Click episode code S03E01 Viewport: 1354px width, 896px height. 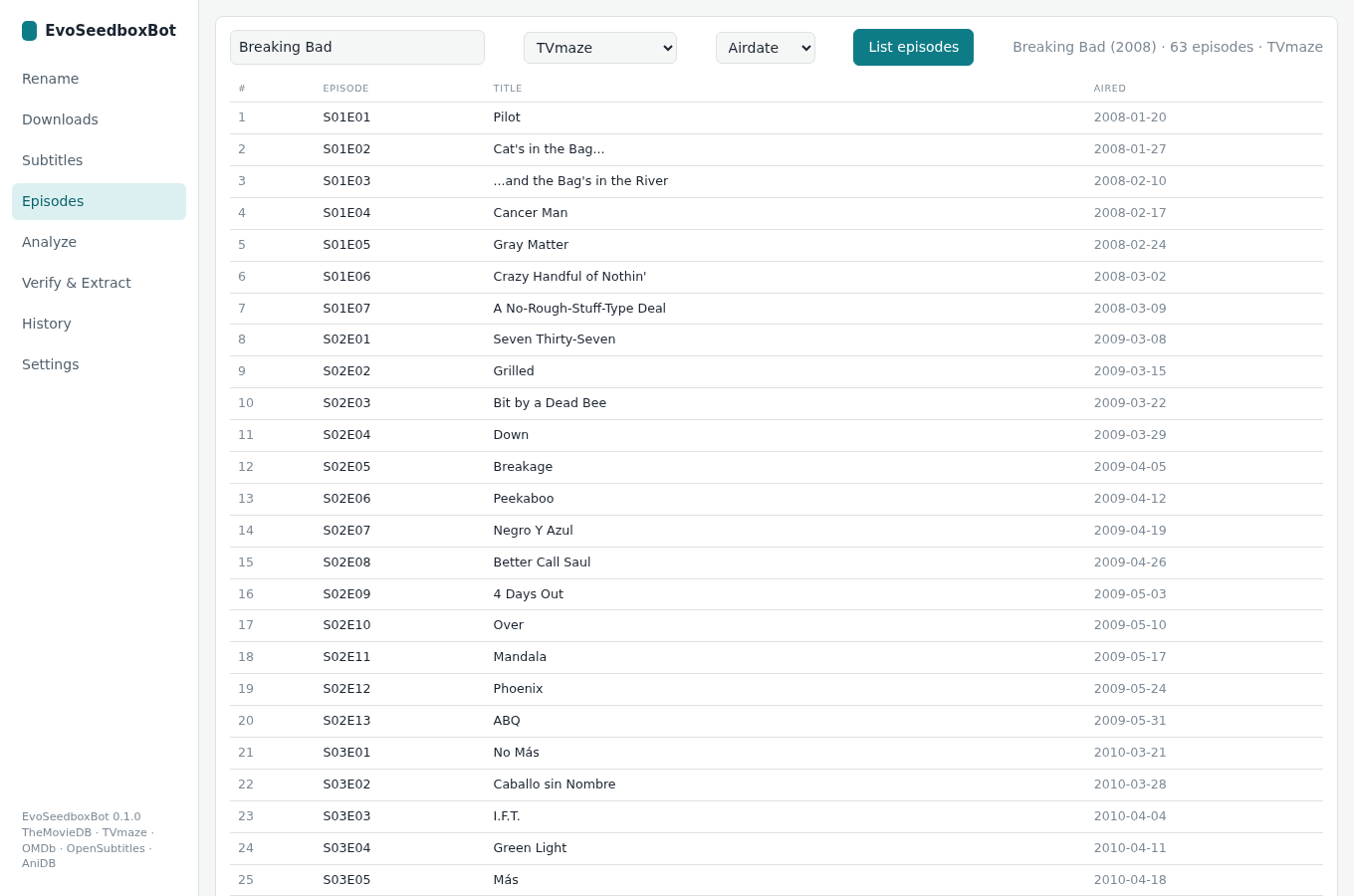346,753
